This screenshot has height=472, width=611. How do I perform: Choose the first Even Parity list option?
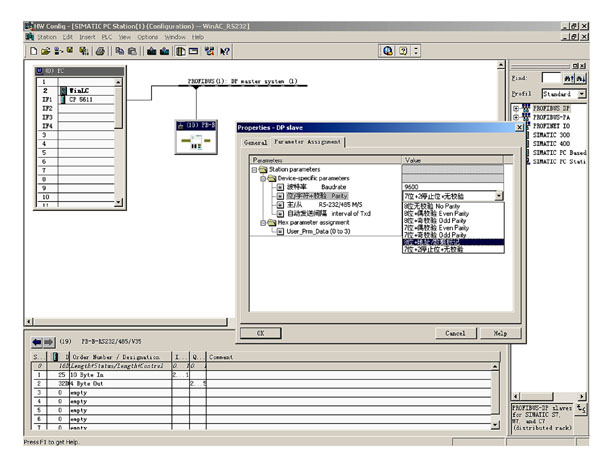tap(453, 214)
